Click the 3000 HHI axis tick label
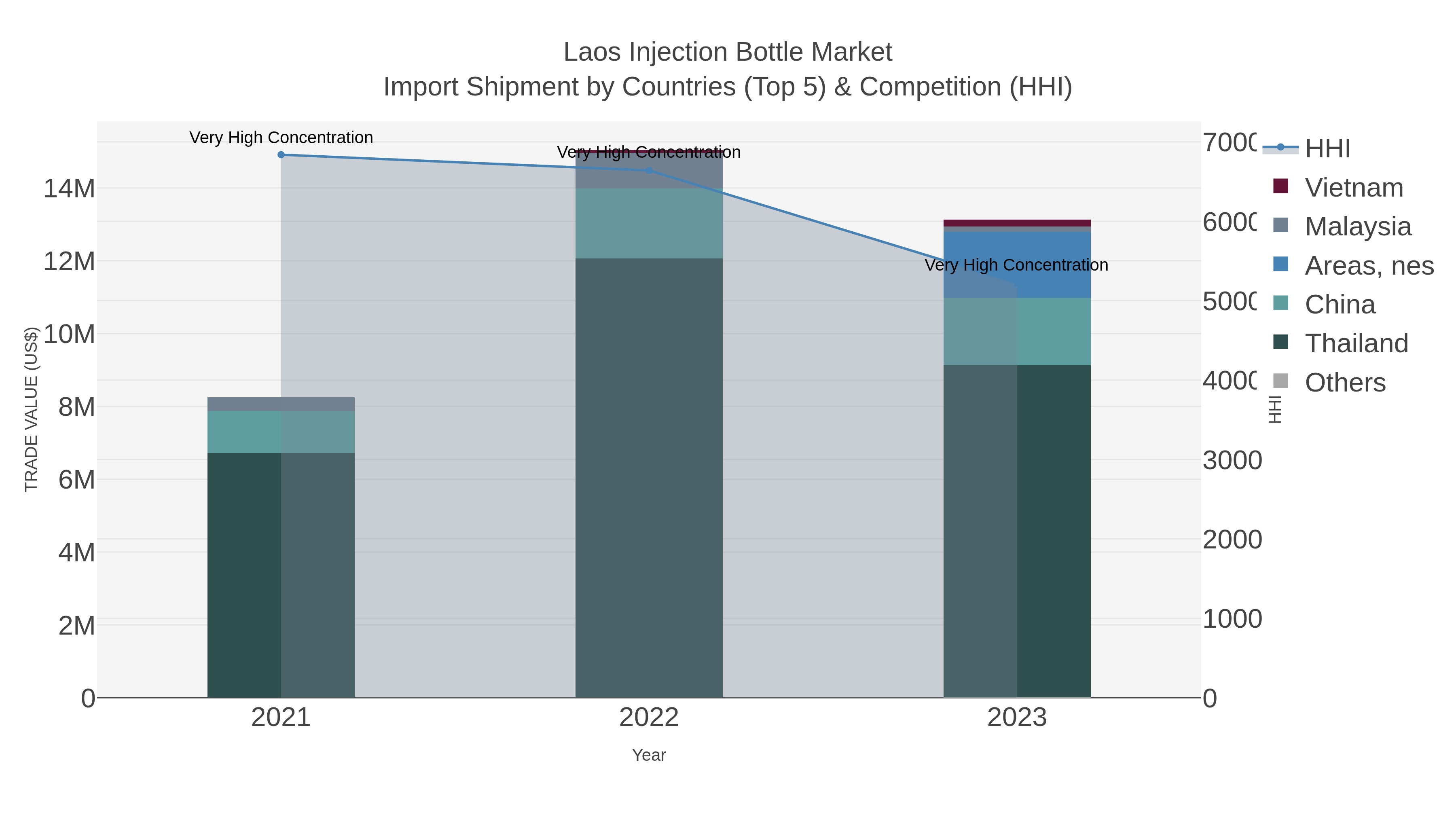1456x819 pixels. click(1232, 460)
